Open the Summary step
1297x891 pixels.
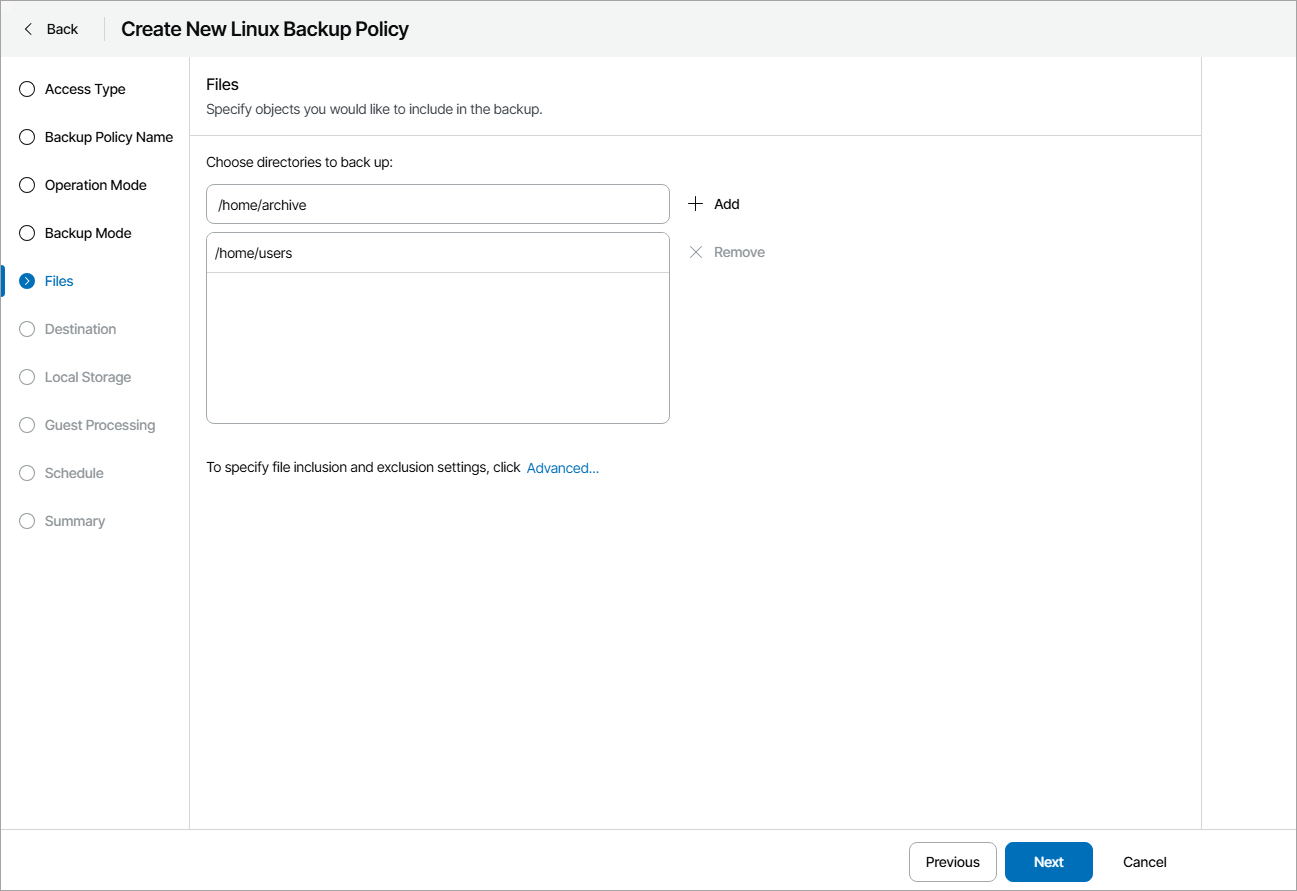tap(74, 521)
